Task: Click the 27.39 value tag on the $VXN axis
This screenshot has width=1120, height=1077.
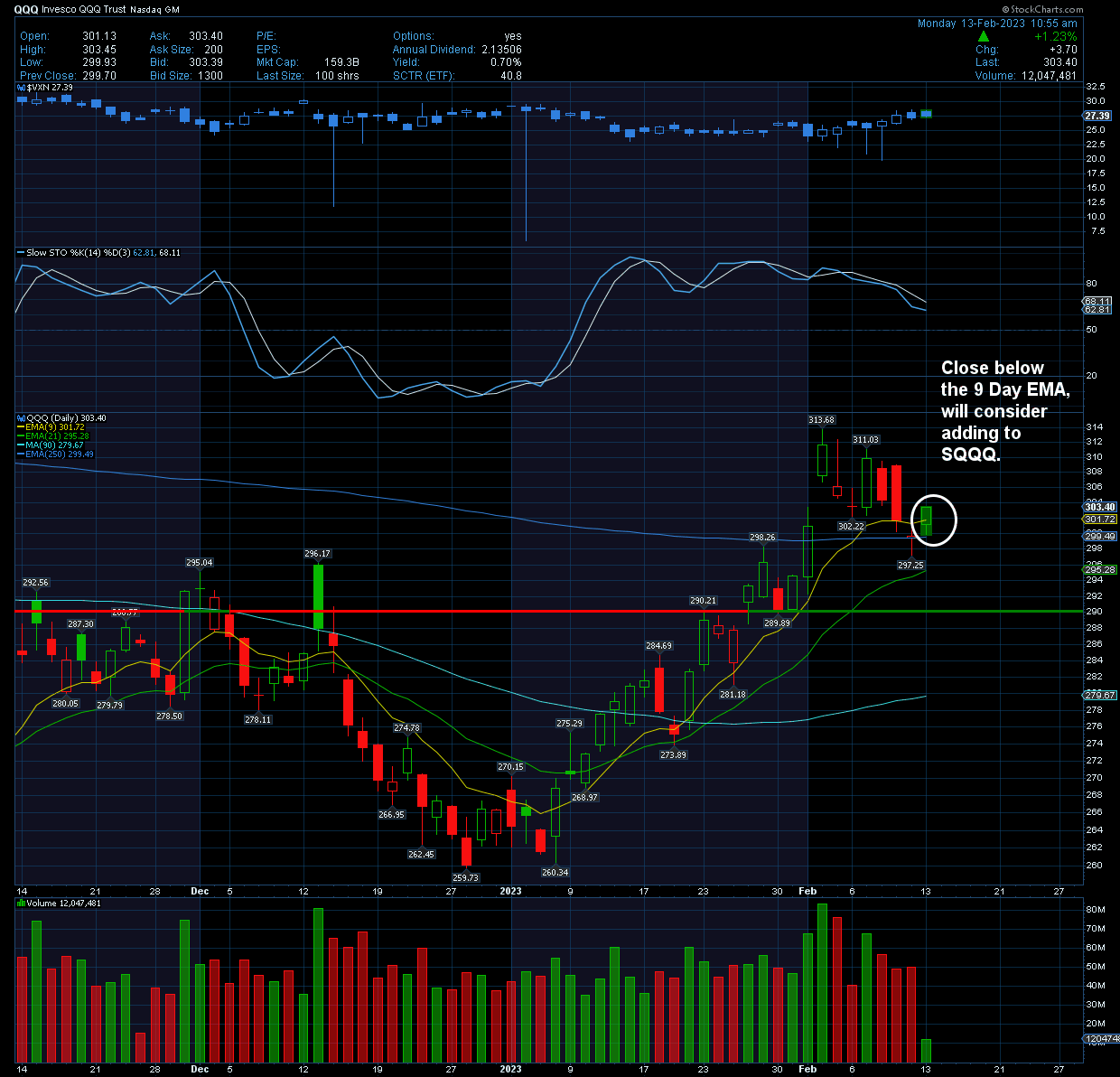Action: (1097, 116)
